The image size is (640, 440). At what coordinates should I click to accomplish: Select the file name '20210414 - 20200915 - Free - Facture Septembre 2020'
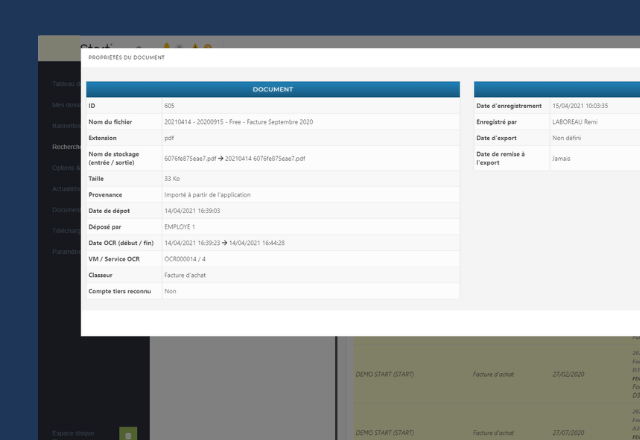pyautogui.click(x=239, y=122)
